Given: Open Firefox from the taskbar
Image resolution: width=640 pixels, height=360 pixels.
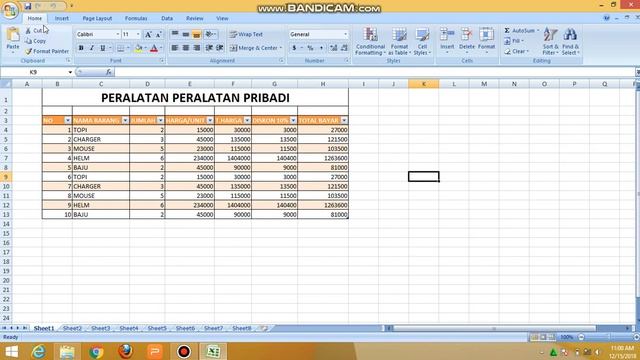Looking at the screenshot, I should tap(126, 351).
